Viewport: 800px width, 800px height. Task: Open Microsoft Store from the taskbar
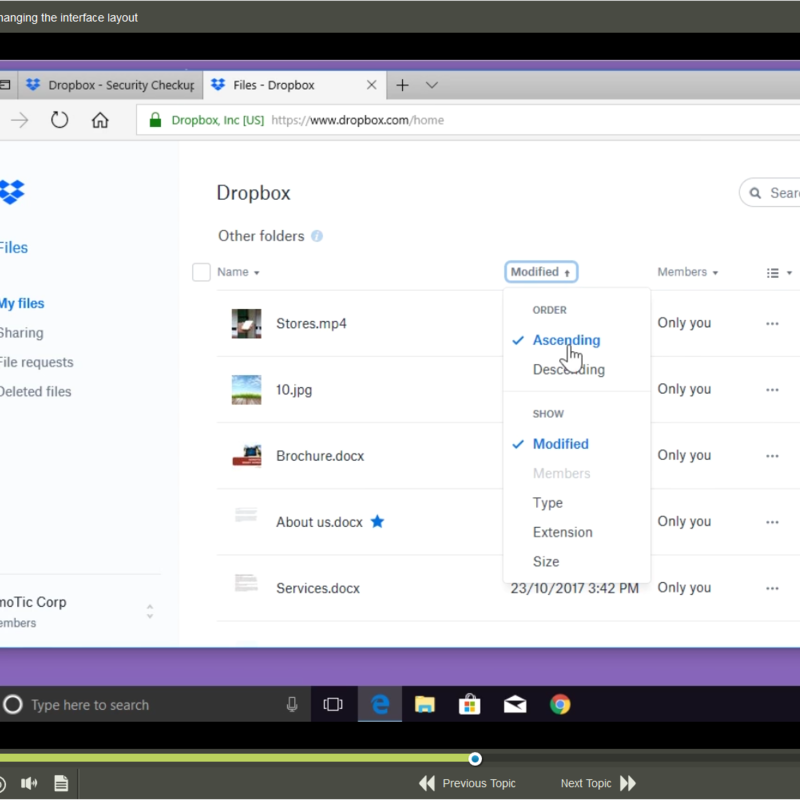469,705
